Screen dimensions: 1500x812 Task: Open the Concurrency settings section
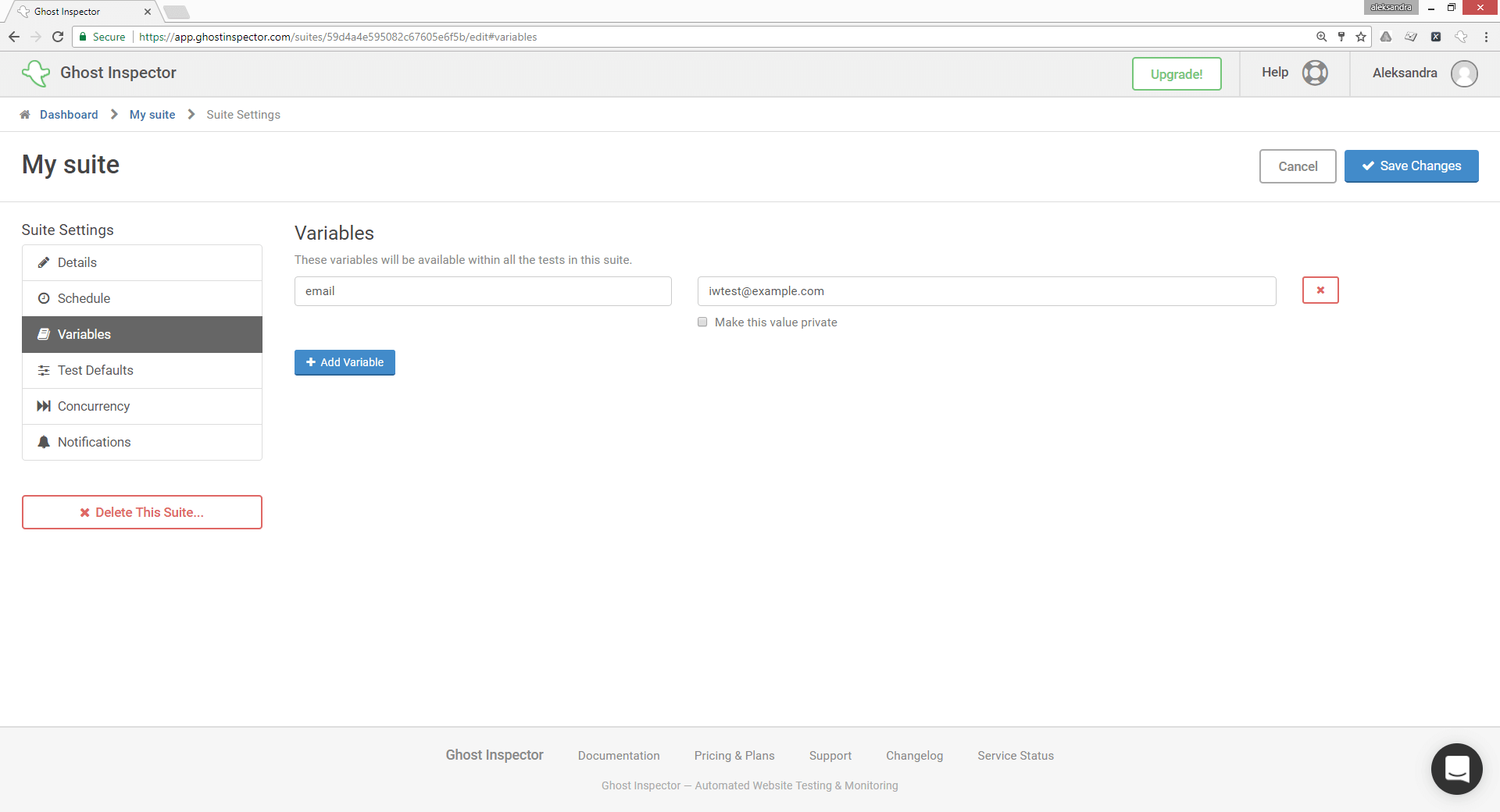[142, 406]
